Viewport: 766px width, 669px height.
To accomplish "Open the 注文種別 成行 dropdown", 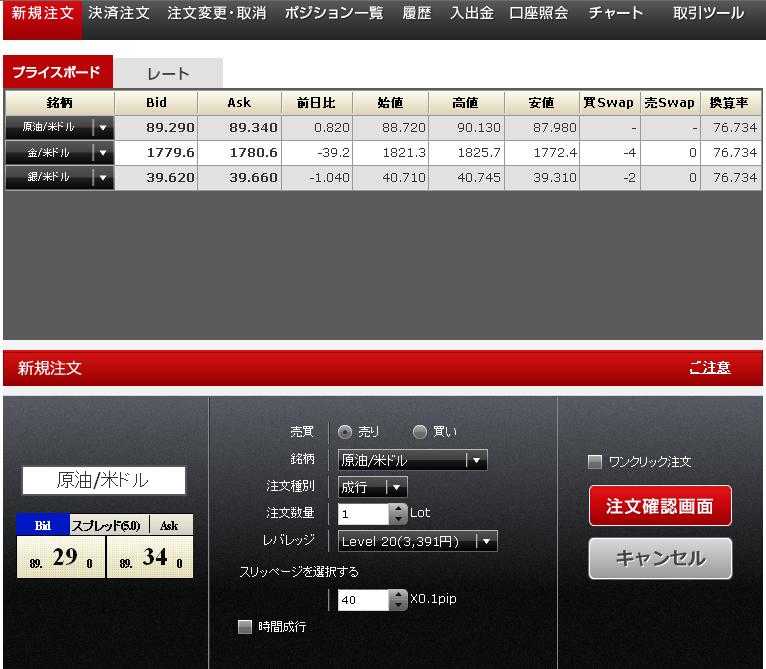I will pos(372,487).
